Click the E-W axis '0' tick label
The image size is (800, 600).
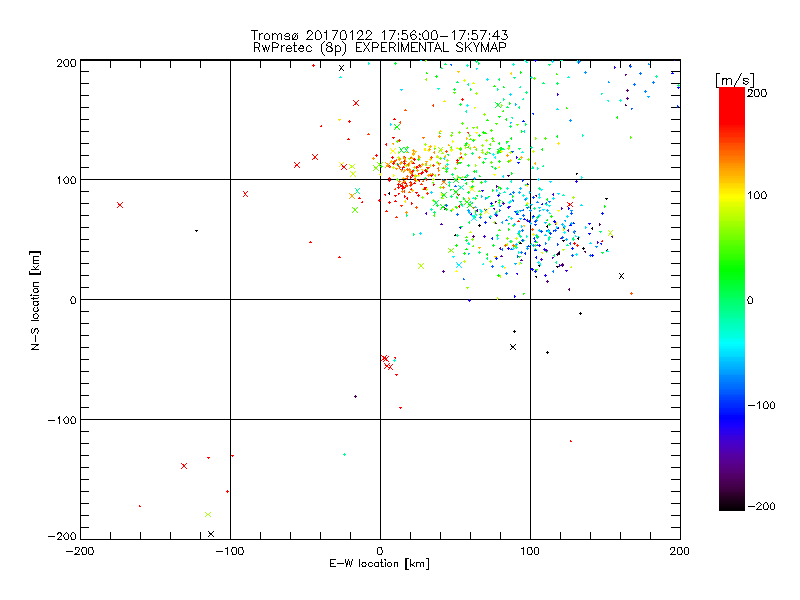[x=380, y=551]
